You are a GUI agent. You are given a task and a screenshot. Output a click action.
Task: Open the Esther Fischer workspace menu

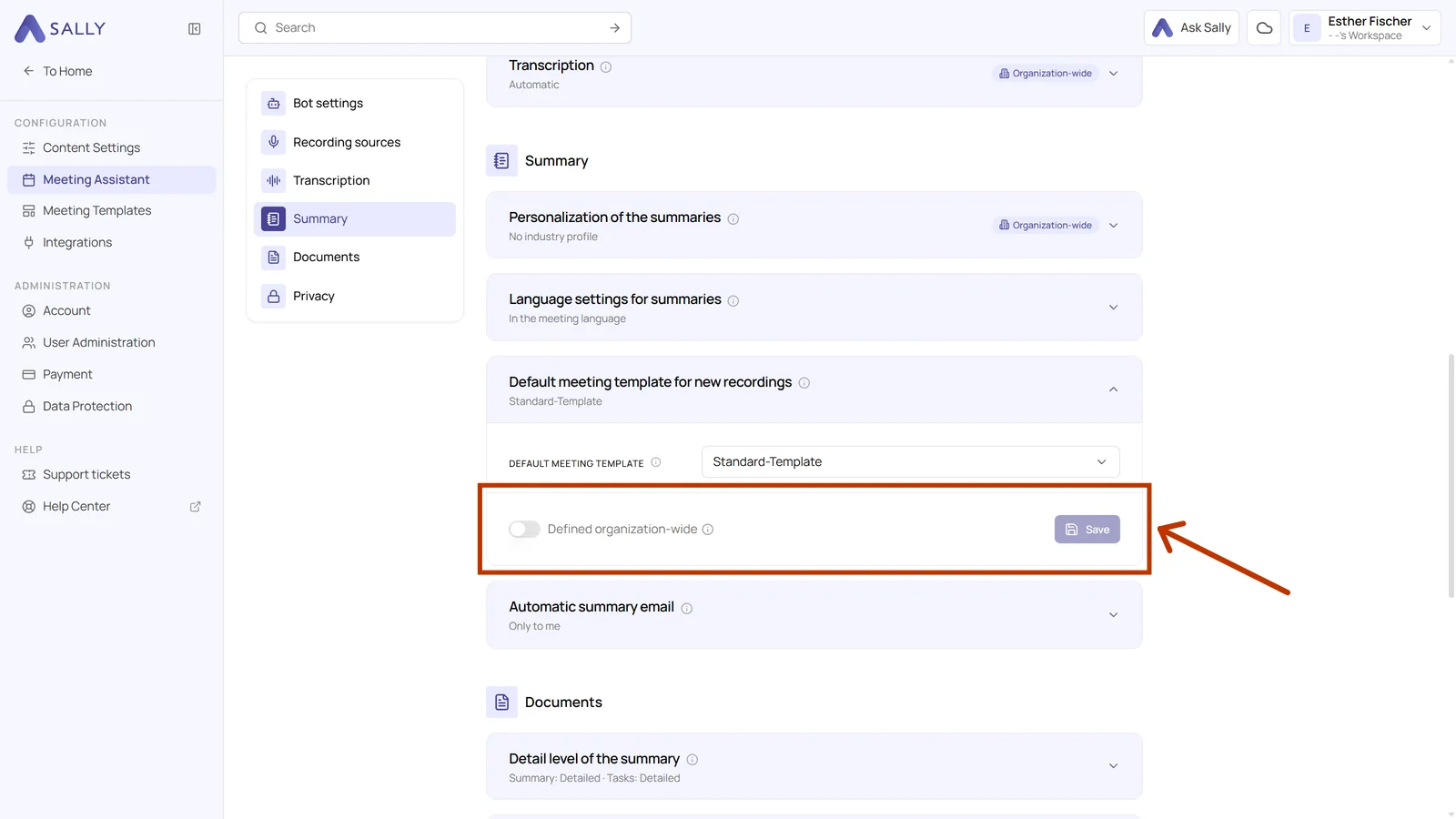[x=1364, y=28]
